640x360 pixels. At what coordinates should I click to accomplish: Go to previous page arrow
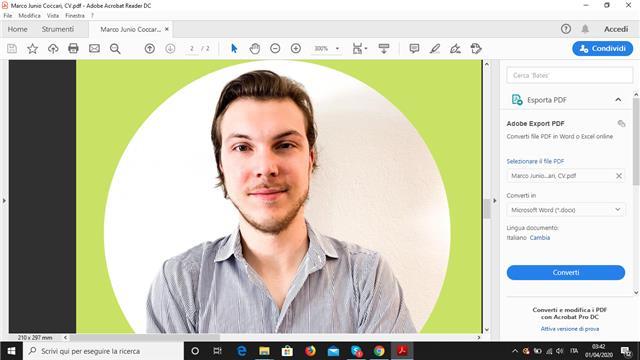tap(150, 49)
